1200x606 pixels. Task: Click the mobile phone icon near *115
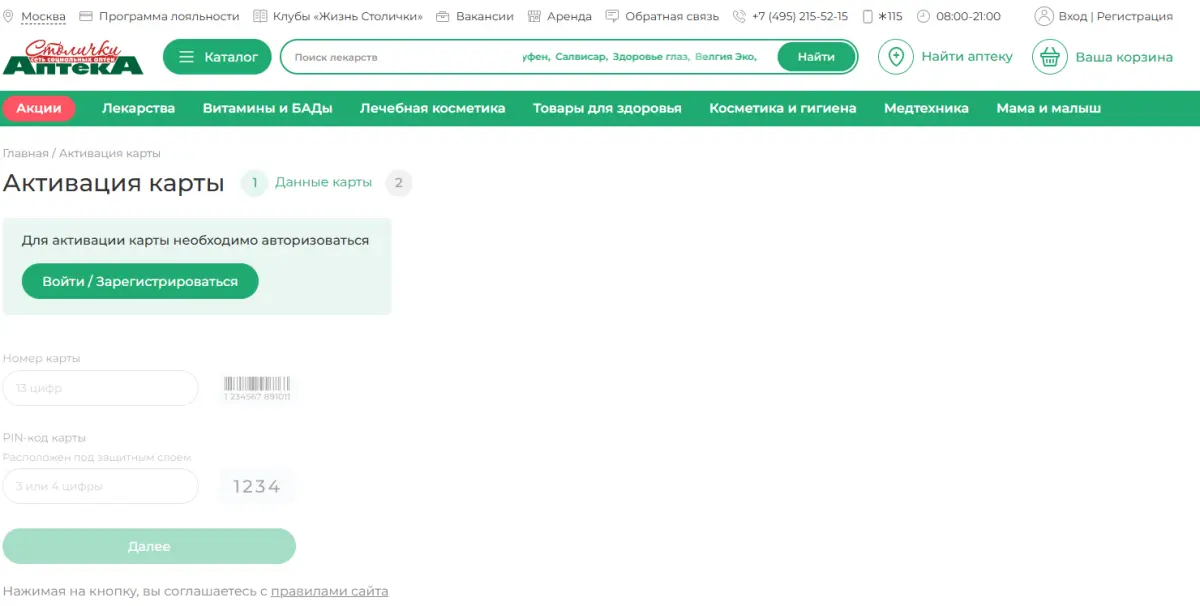[868, 16]
